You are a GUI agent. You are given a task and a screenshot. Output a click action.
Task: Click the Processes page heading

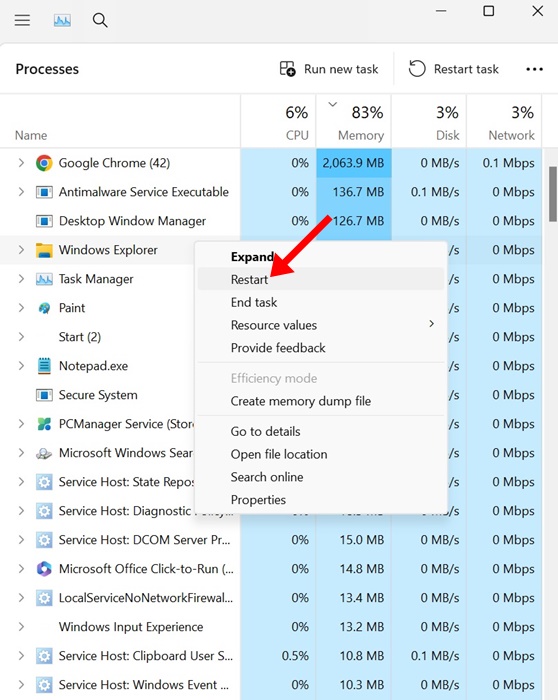pyautogui.click(x=47, y=69)
